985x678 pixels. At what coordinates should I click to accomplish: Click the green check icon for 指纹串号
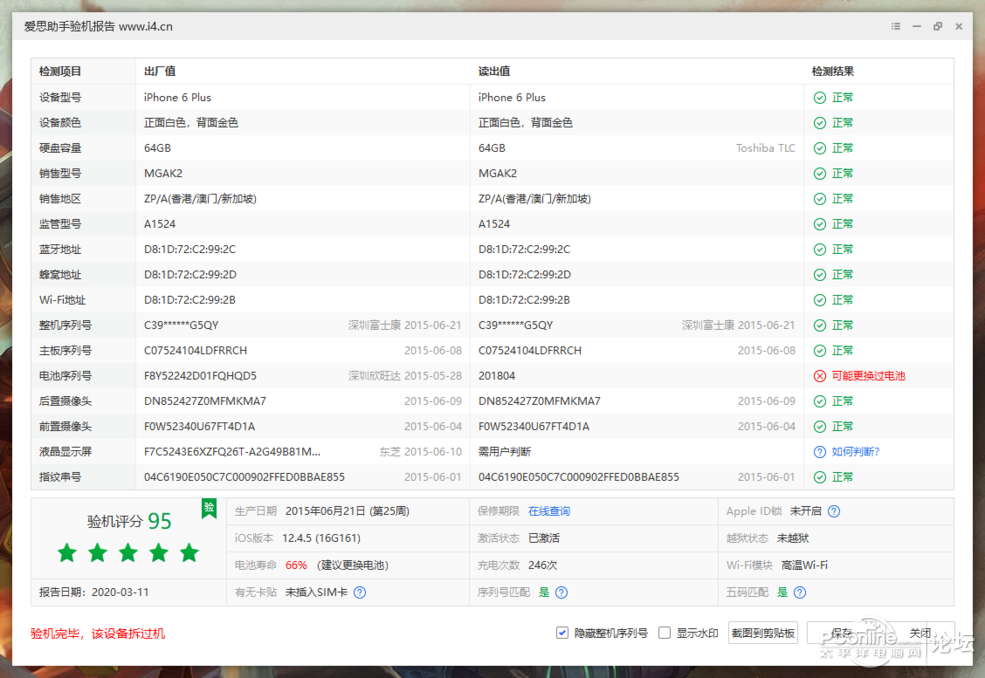pos(820,478)
